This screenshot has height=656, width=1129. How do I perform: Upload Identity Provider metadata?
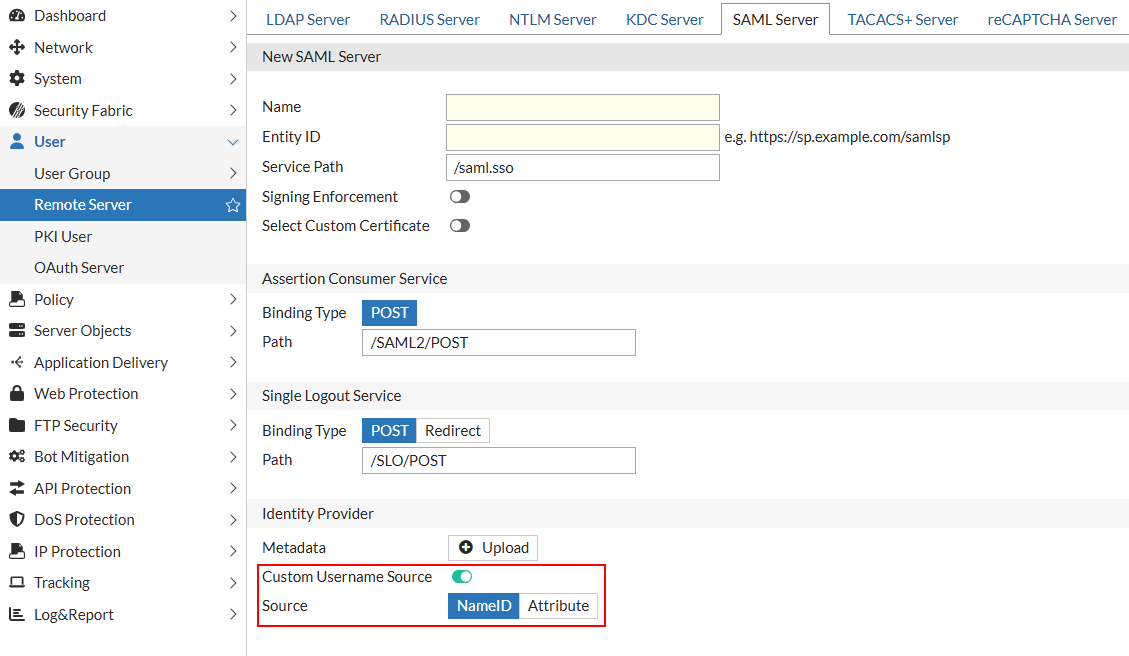pyautogui.click(x=493, y=548)
